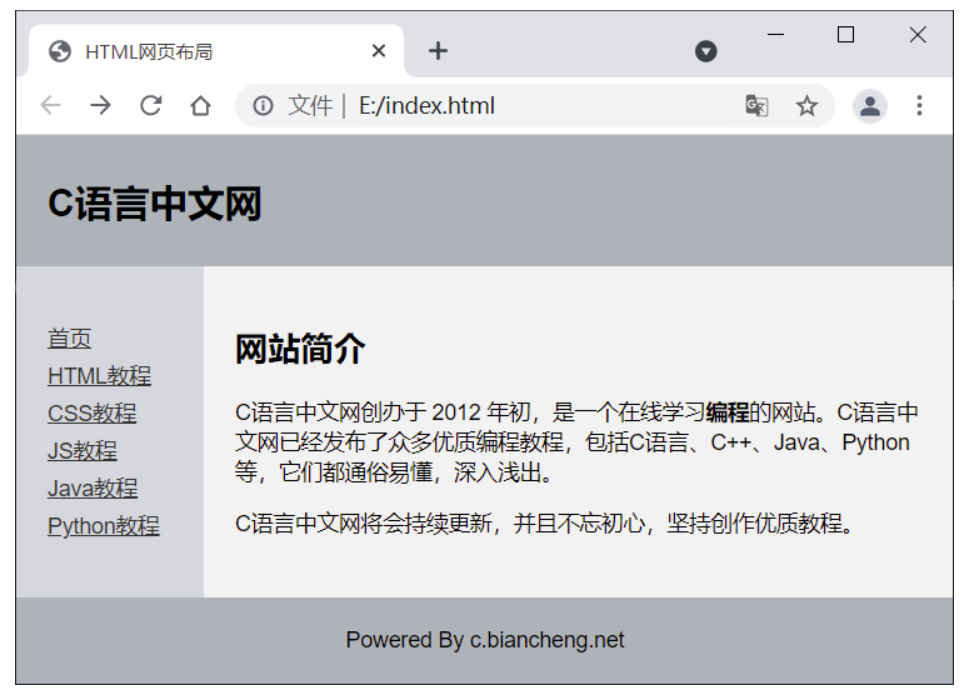The image size is (962, 692).
Task: Go to the browser home page icon
Action: pyautogui.click(x=201, y=106)
